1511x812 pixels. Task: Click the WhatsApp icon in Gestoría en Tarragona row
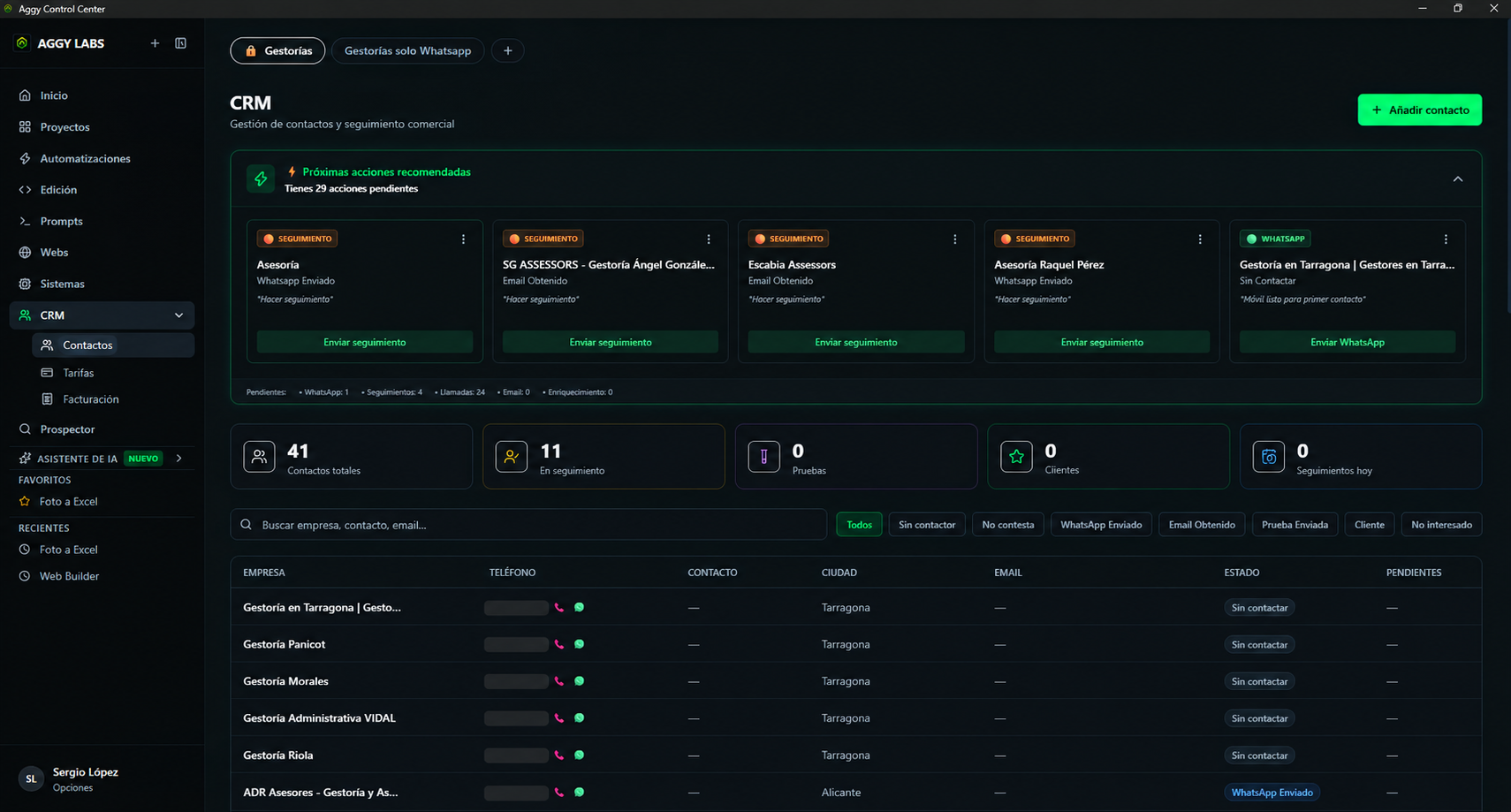point(580,608)
